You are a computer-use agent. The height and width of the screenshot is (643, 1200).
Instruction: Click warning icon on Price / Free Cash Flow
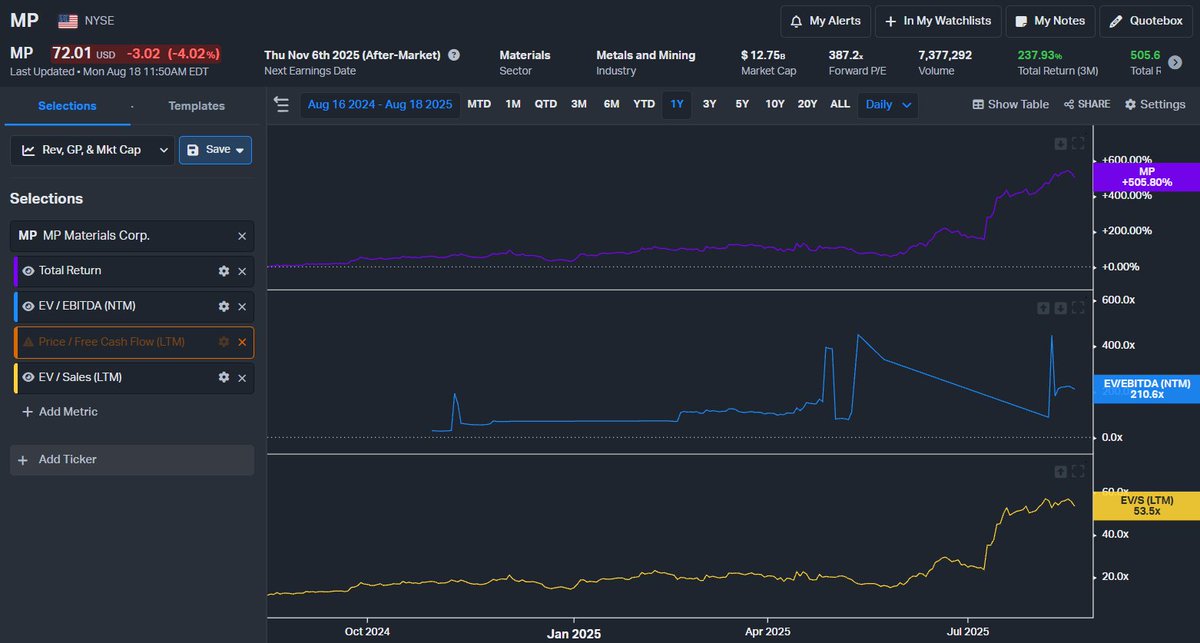[28, 342]
